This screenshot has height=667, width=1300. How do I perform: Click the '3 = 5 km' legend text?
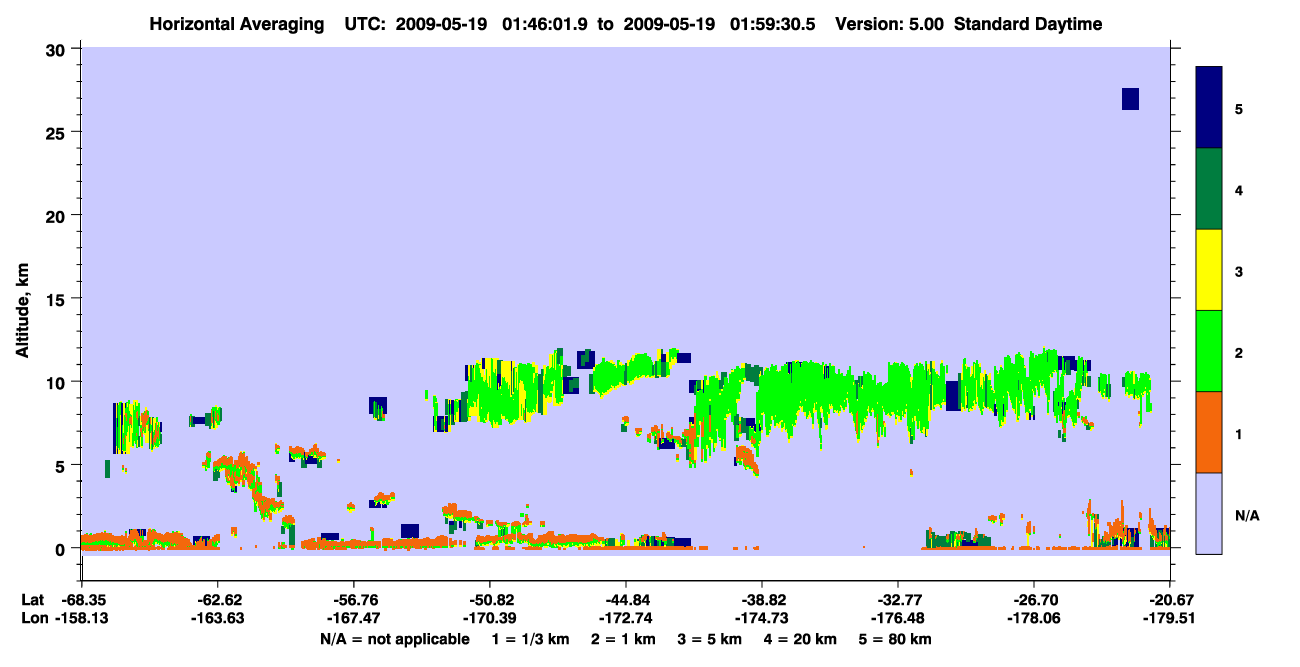click(710, 639)
